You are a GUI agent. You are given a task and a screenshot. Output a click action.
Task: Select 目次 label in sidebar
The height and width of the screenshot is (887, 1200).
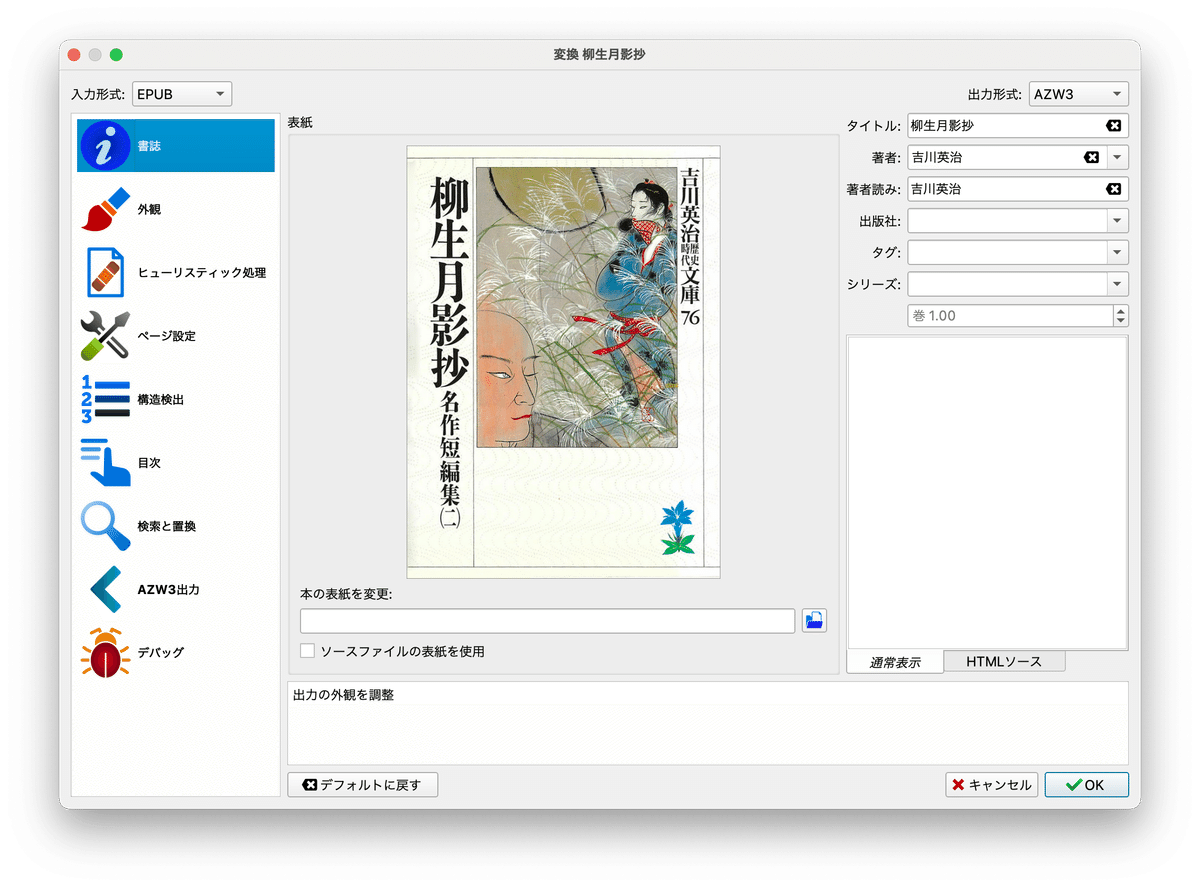click(149, 463)
